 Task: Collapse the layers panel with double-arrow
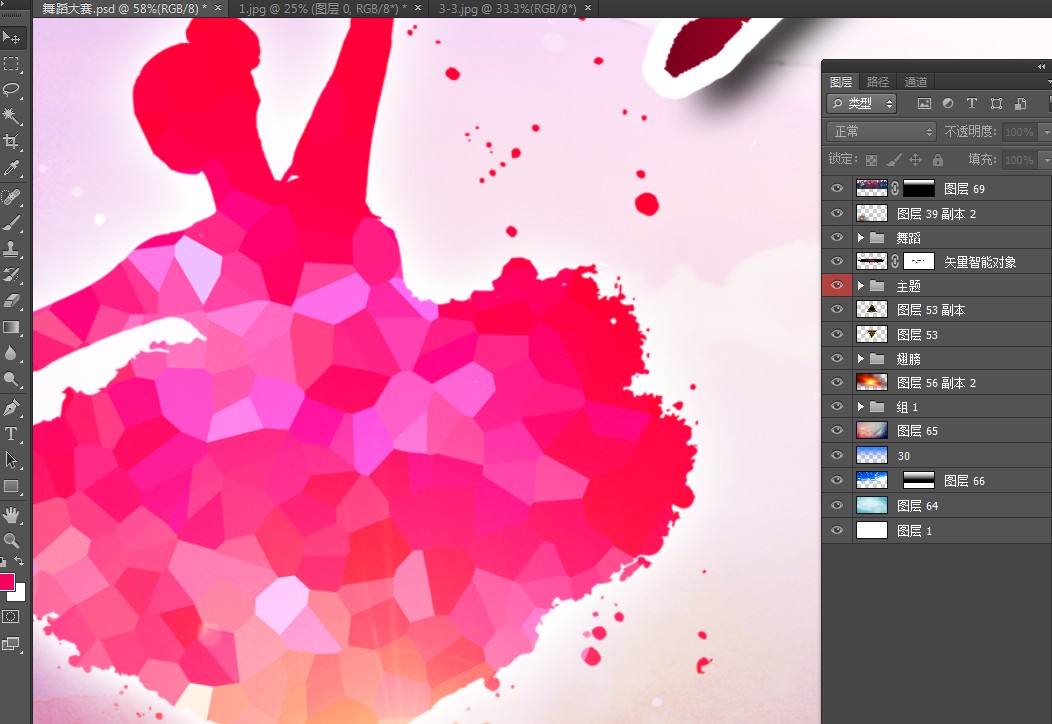point(1041,66)
